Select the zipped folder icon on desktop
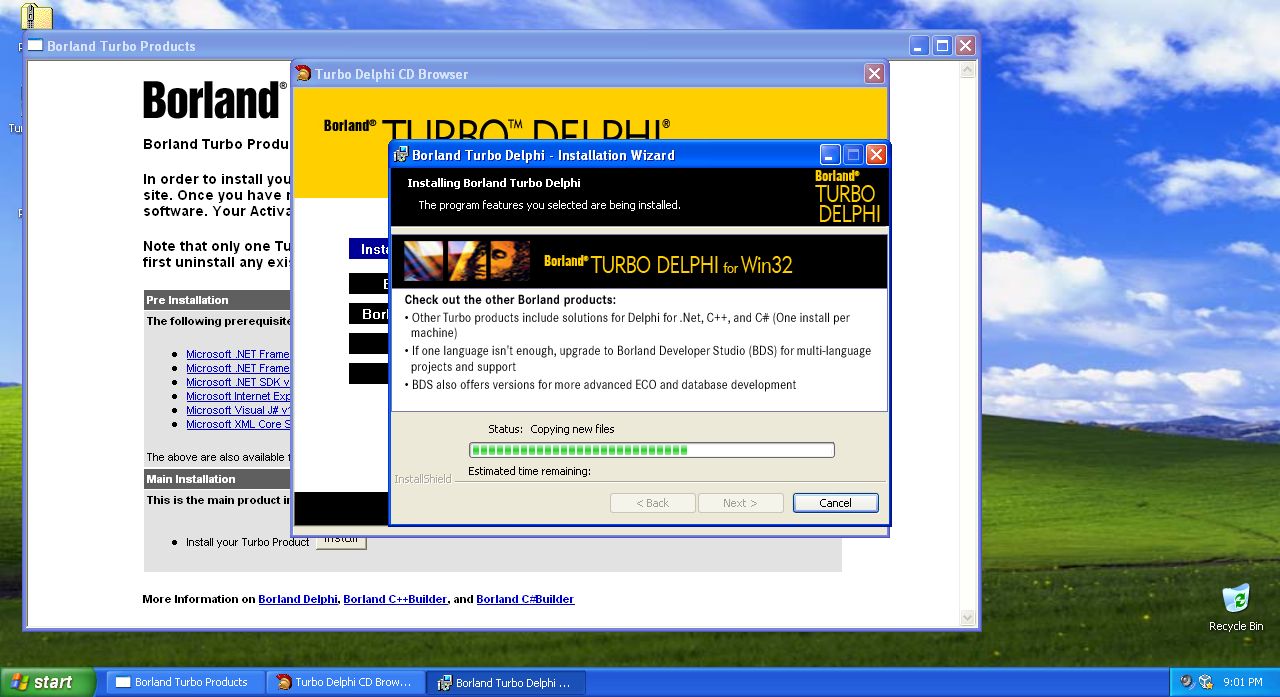Viewport: 1280px width, 697px height. tap(36, 15)
